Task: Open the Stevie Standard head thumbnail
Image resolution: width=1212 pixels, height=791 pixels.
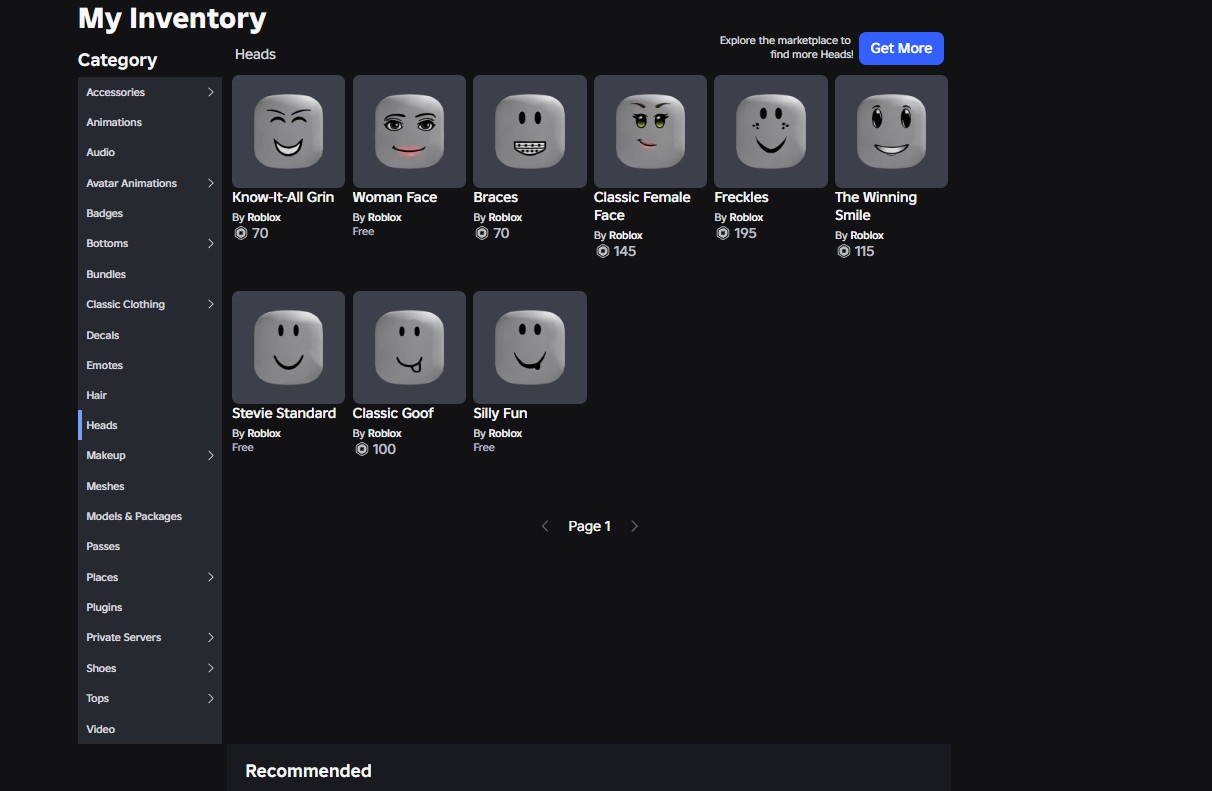Action: (288, 347)
